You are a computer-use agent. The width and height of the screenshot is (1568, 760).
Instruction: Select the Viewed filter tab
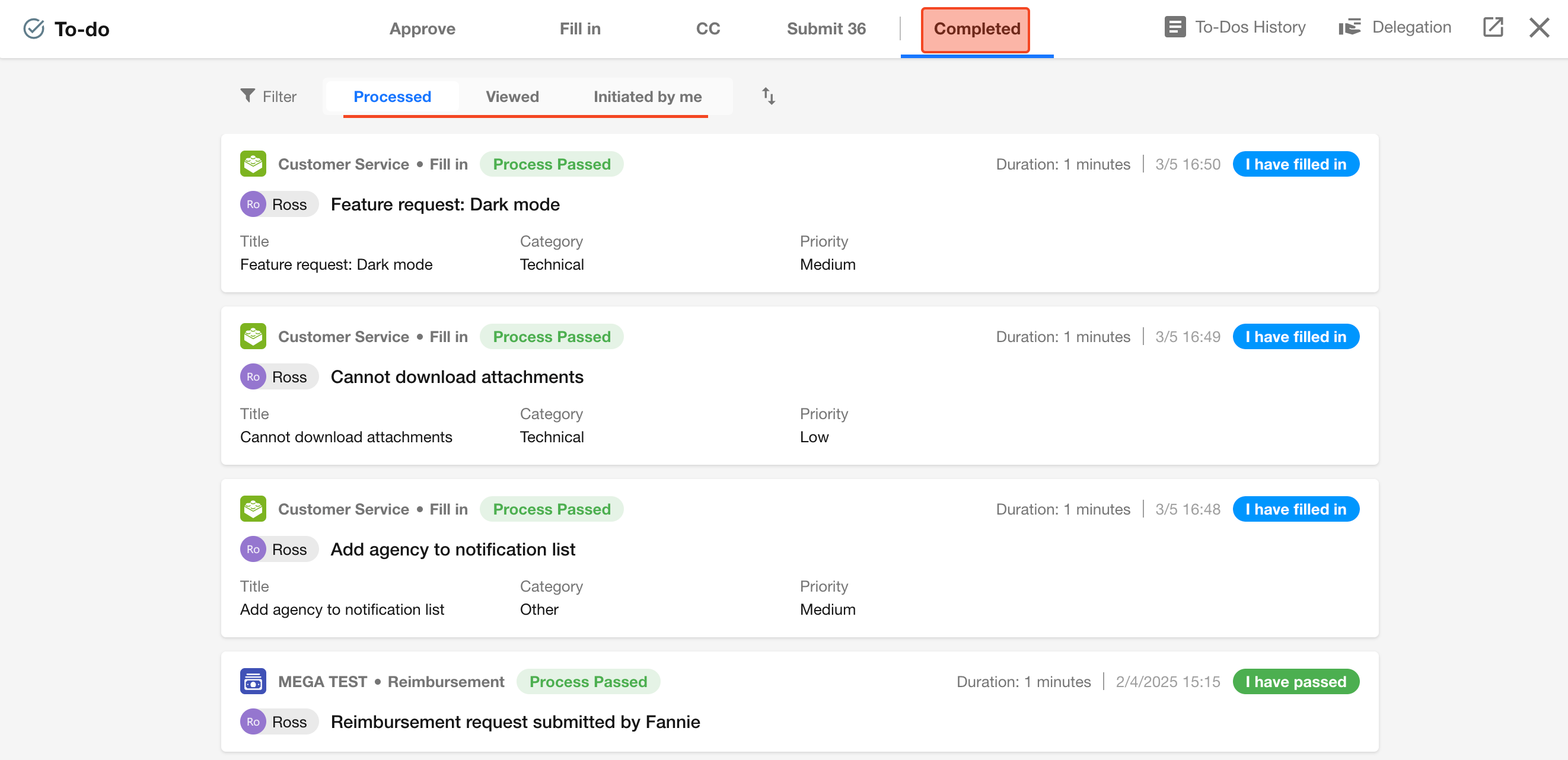click(512, 97)
